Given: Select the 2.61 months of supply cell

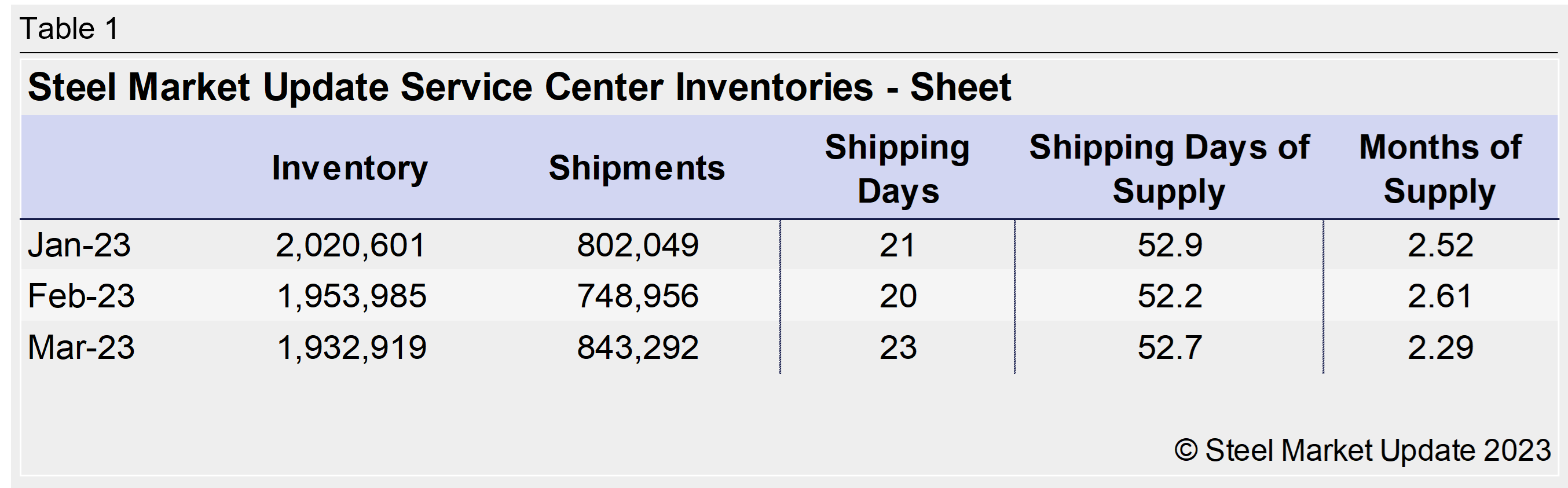Looking at the screenshot, I should click(x=1439, y=296).
